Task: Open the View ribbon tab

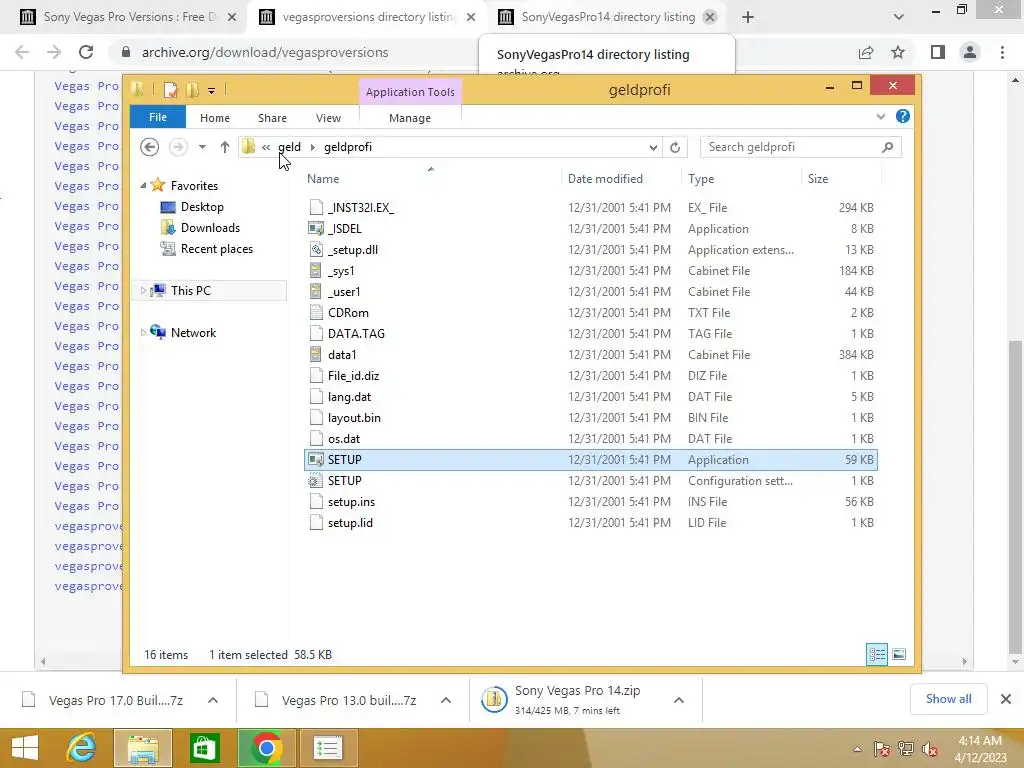Action: (328, 118)
